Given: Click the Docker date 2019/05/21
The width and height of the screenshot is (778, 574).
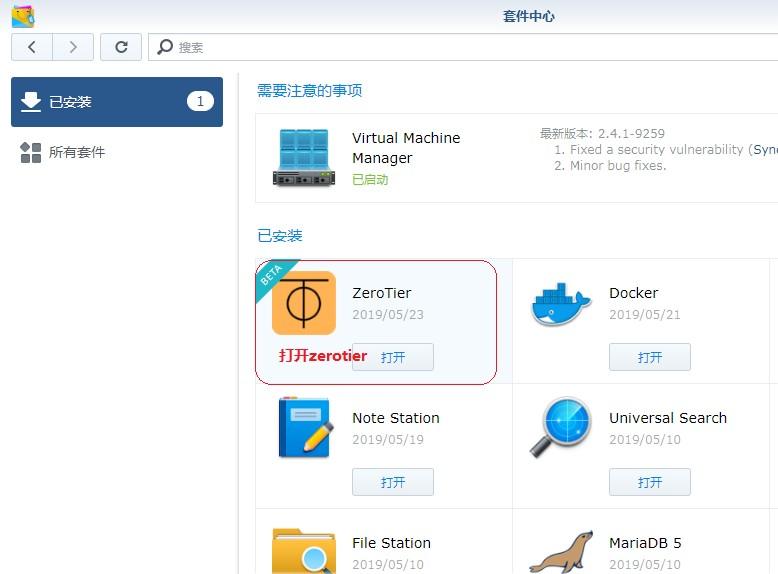Looking at the screenshot, I should pos(645,315).
